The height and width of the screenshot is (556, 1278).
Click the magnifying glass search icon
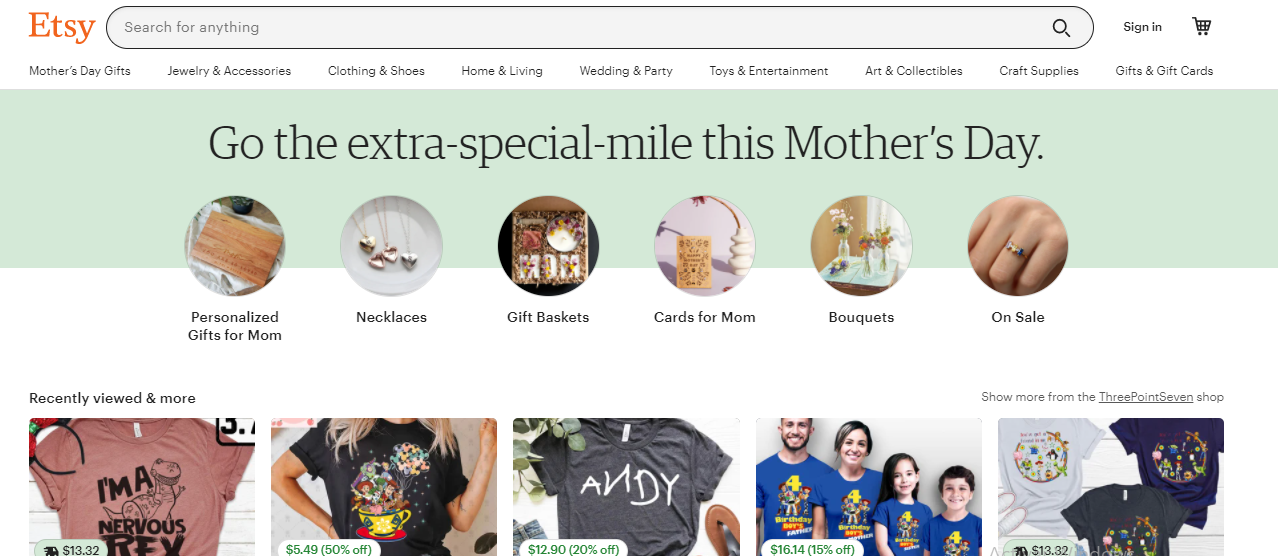(x=1061, y=28)
